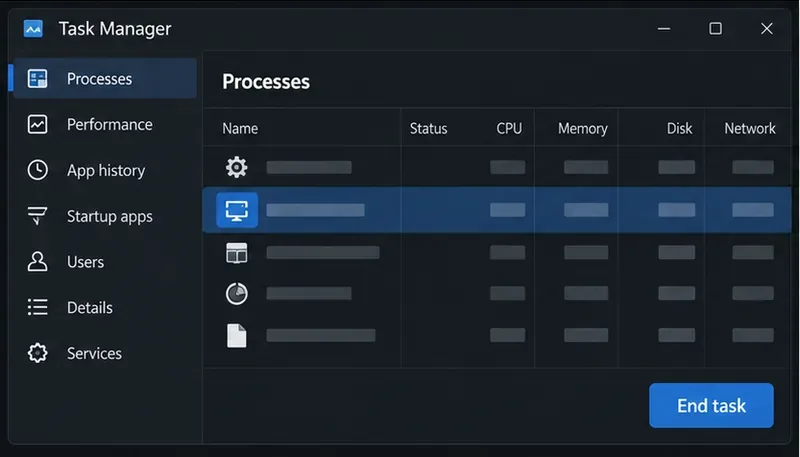Open the Performance tab
Viewport: 800px width, 457px height.
point(110,124)
